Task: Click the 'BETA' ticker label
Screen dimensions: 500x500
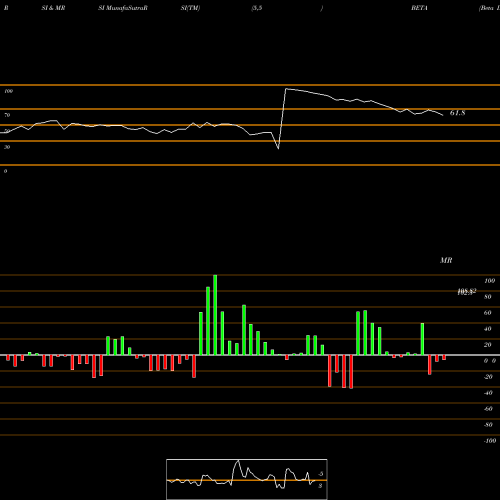Action: point(419,8)
